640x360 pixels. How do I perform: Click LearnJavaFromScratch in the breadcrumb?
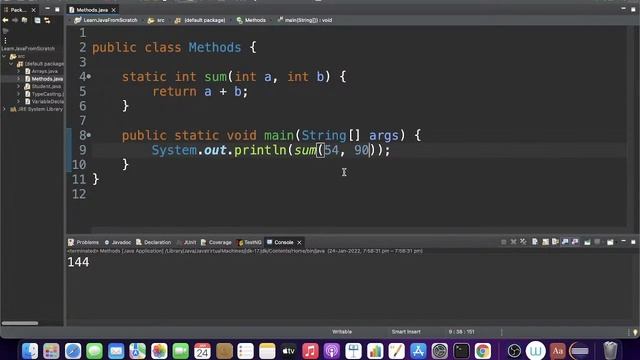tap(106, 20)
